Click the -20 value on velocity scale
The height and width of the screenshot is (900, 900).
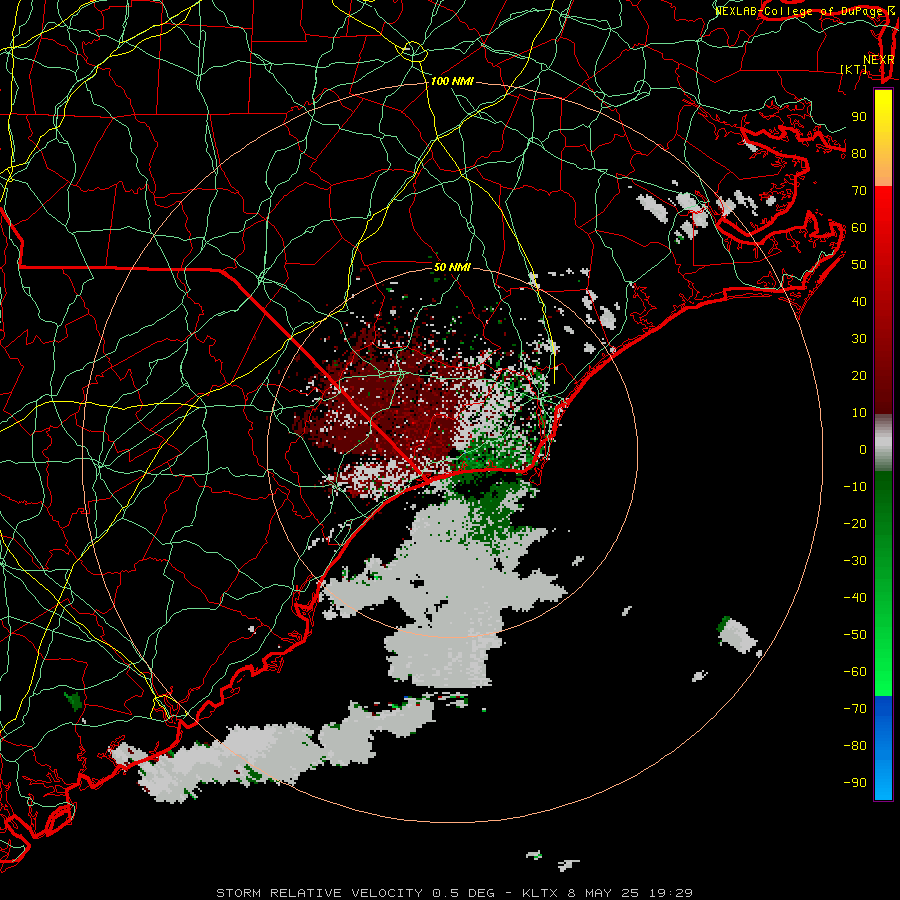coord(855,524)
